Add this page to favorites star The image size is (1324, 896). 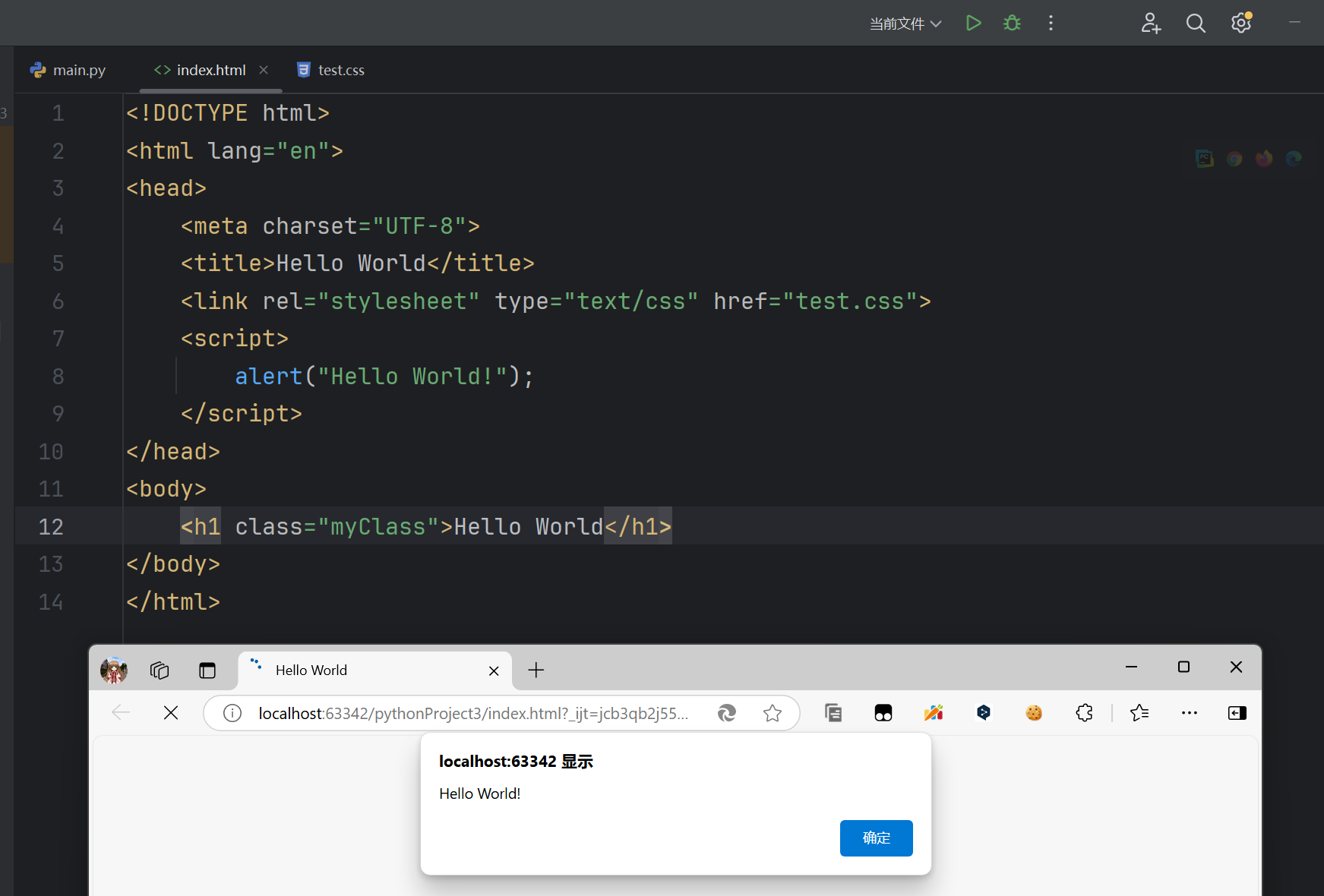point(773,713)
